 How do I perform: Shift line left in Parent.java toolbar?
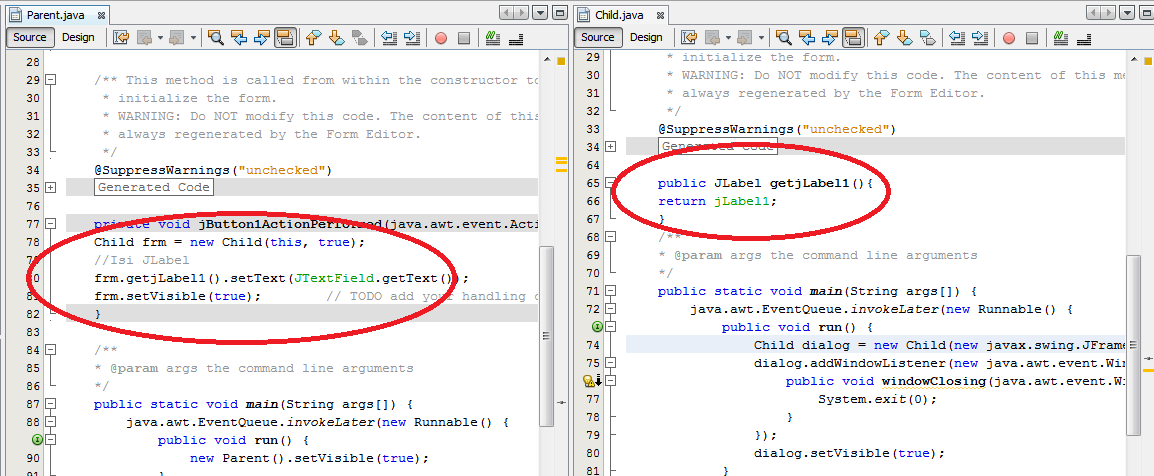click(x=389, y=38)
